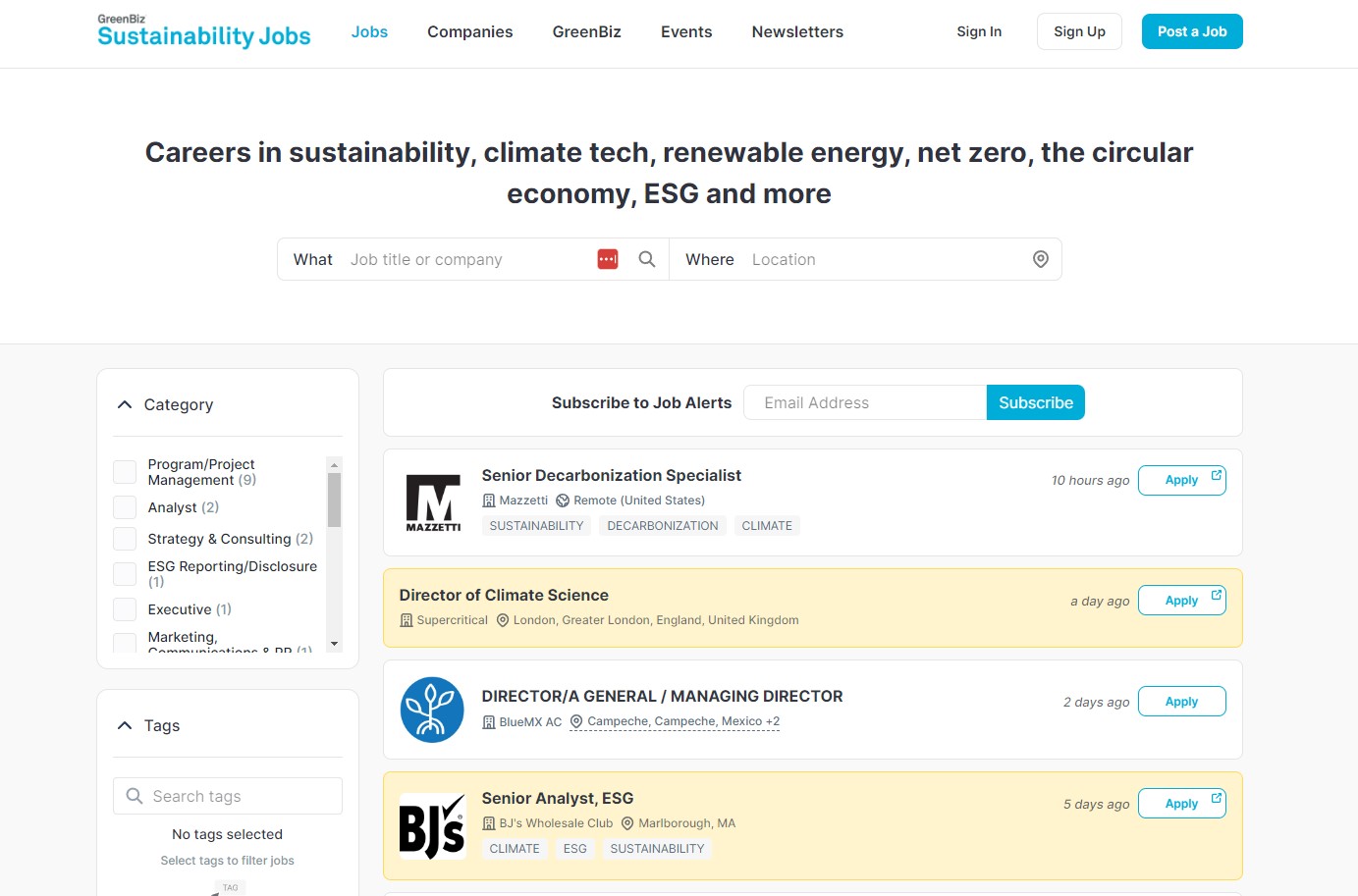
Task: Click the building icon next to BlueMX AC
Action: [489, 722]
